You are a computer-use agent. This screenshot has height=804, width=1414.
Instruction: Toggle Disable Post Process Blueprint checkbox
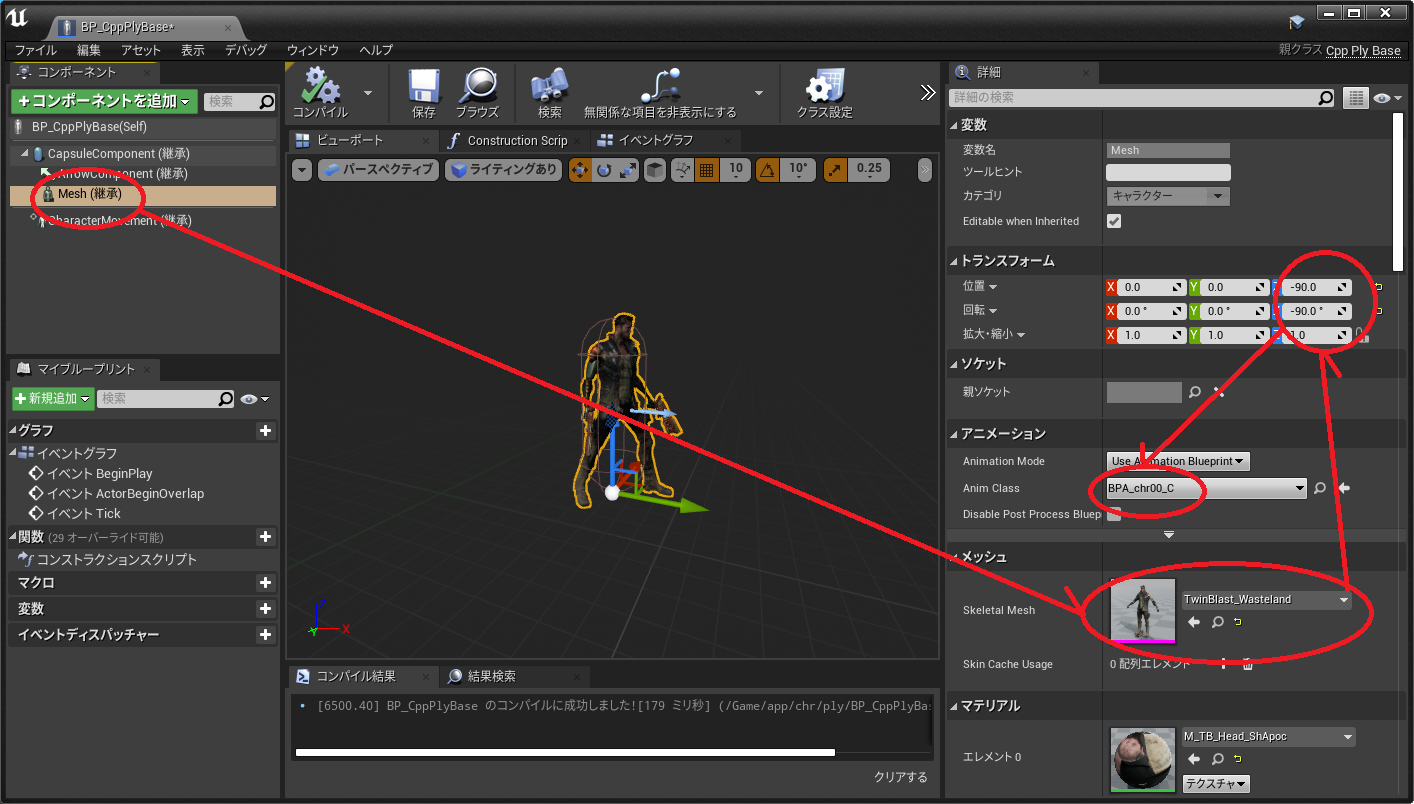[1114, 514]
